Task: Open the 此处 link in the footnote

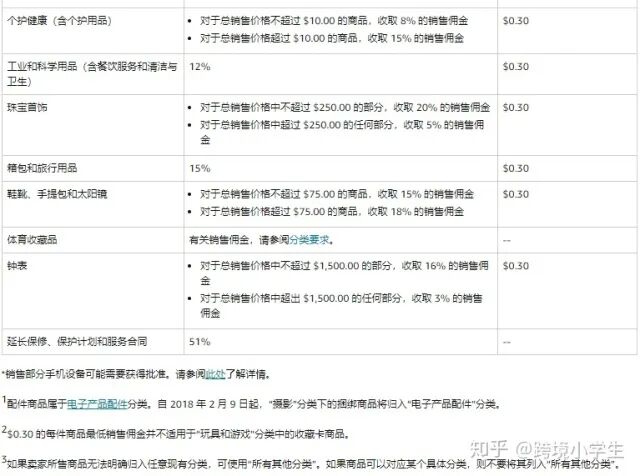Action: [x=215, y=374]
